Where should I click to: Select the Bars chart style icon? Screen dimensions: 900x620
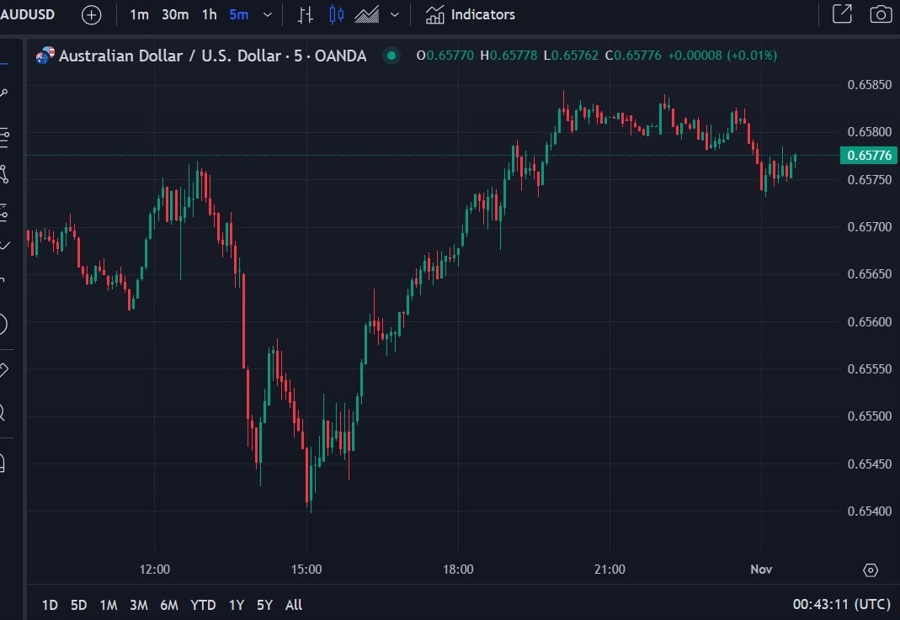305,15
